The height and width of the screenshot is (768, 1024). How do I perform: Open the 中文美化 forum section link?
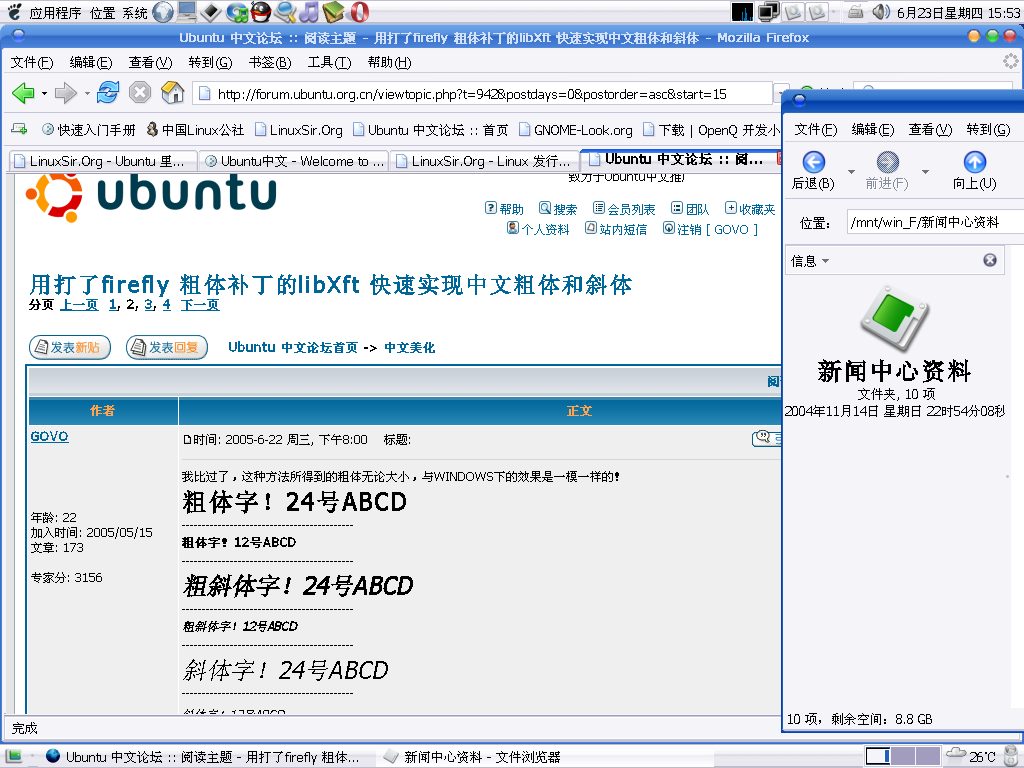click(x=409, y=347)
